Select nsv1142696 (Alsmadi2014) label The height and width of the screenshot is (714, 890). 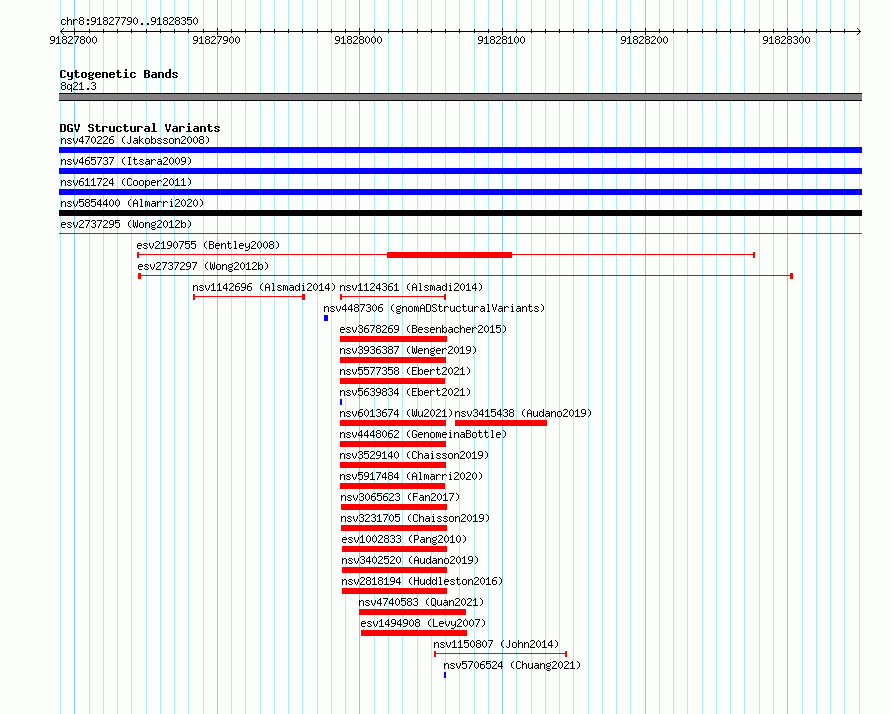coord(264,287)
